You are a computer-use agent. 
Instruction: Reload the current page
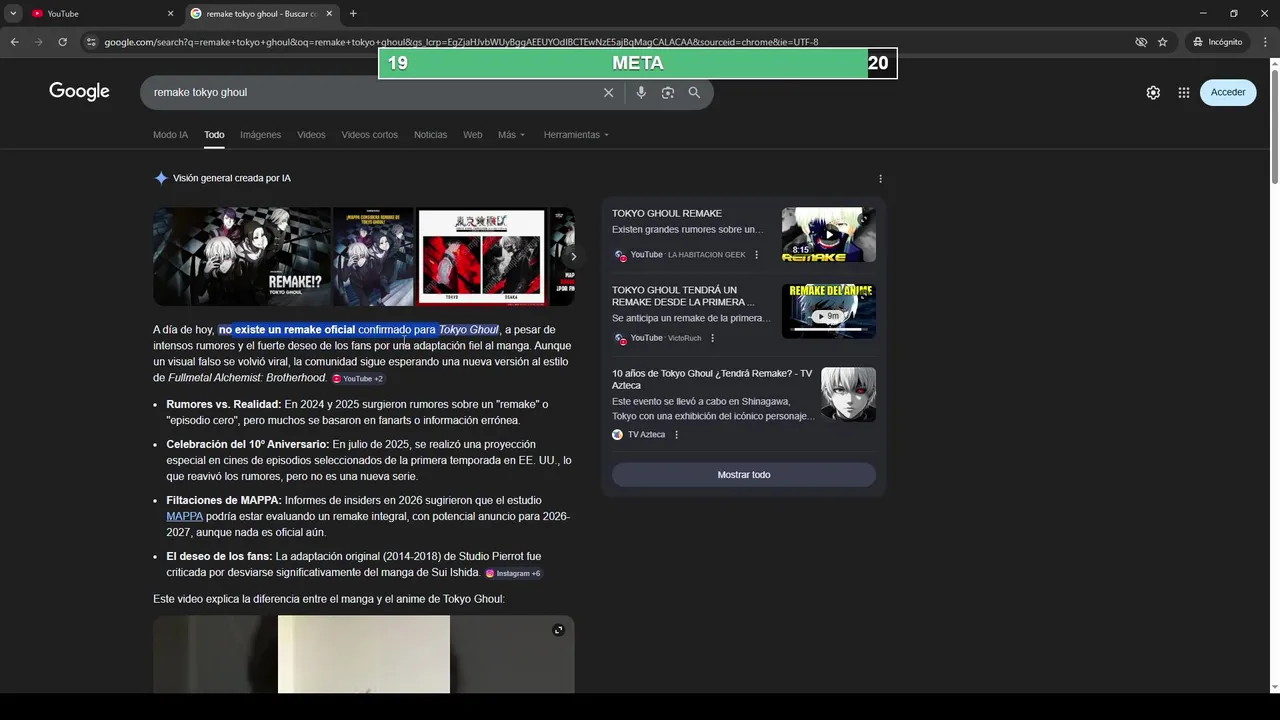click(x=62, y=42)
